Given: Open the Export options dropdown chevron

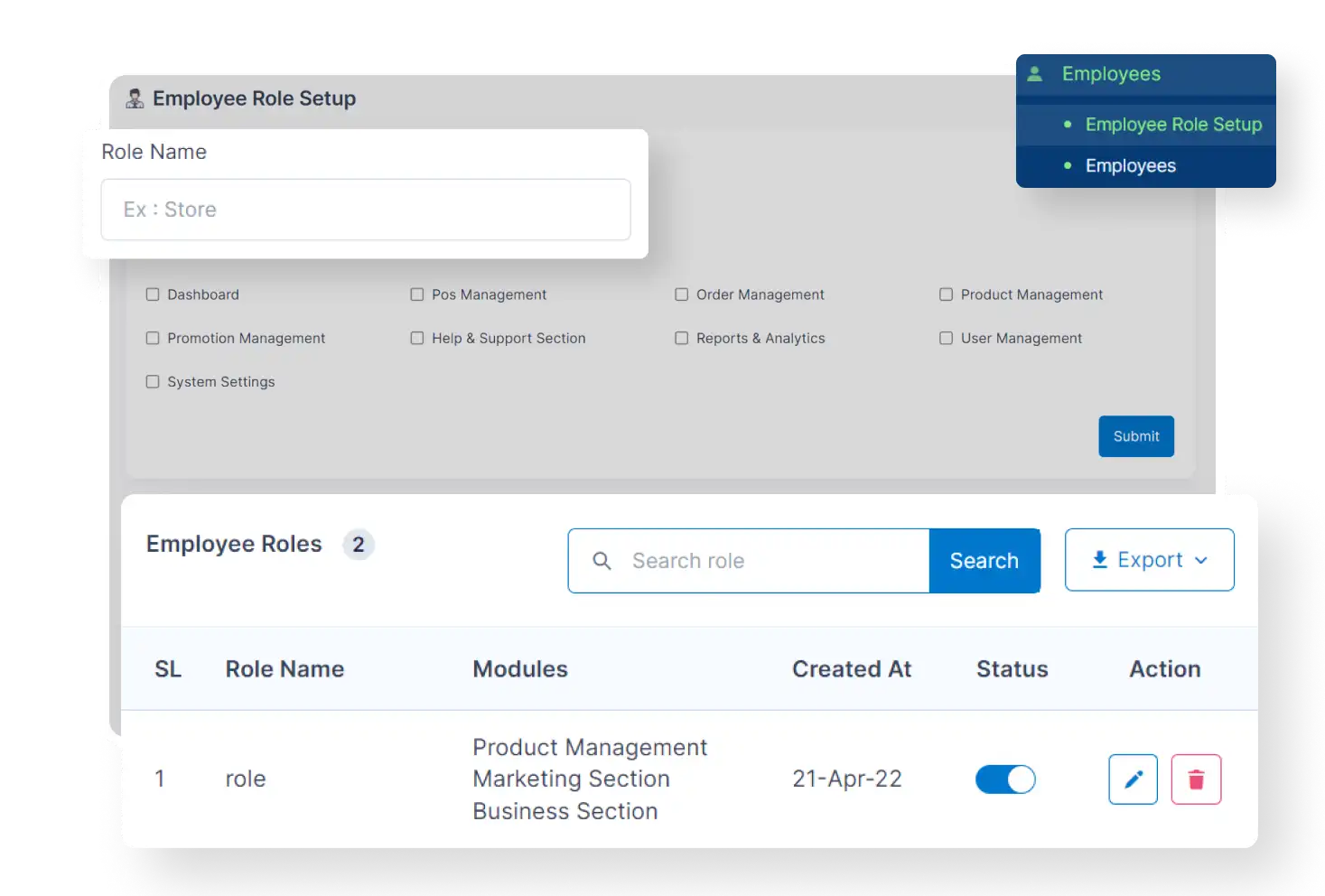Looking at the screenshot, I should 1202,560.
